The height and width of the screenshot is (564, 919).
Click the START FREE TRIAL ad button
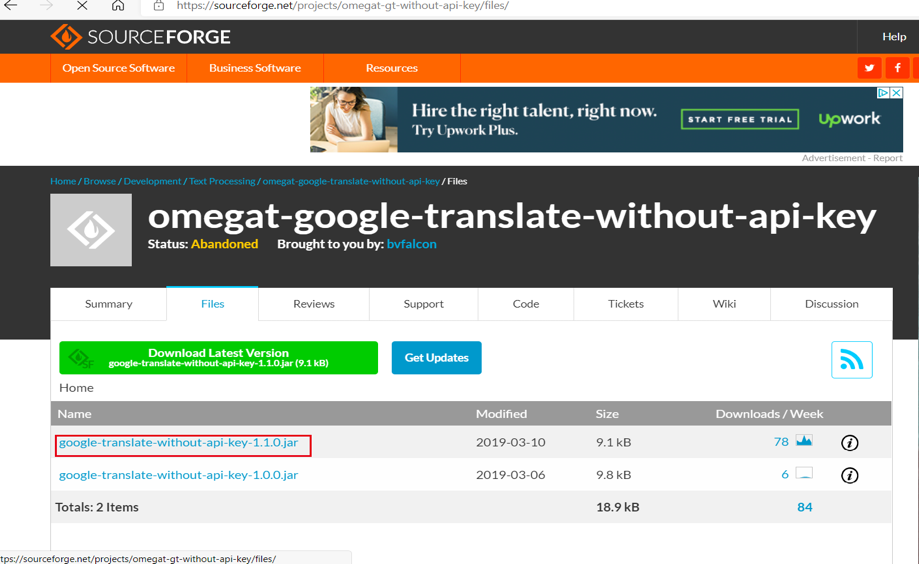tap(740, 119)
